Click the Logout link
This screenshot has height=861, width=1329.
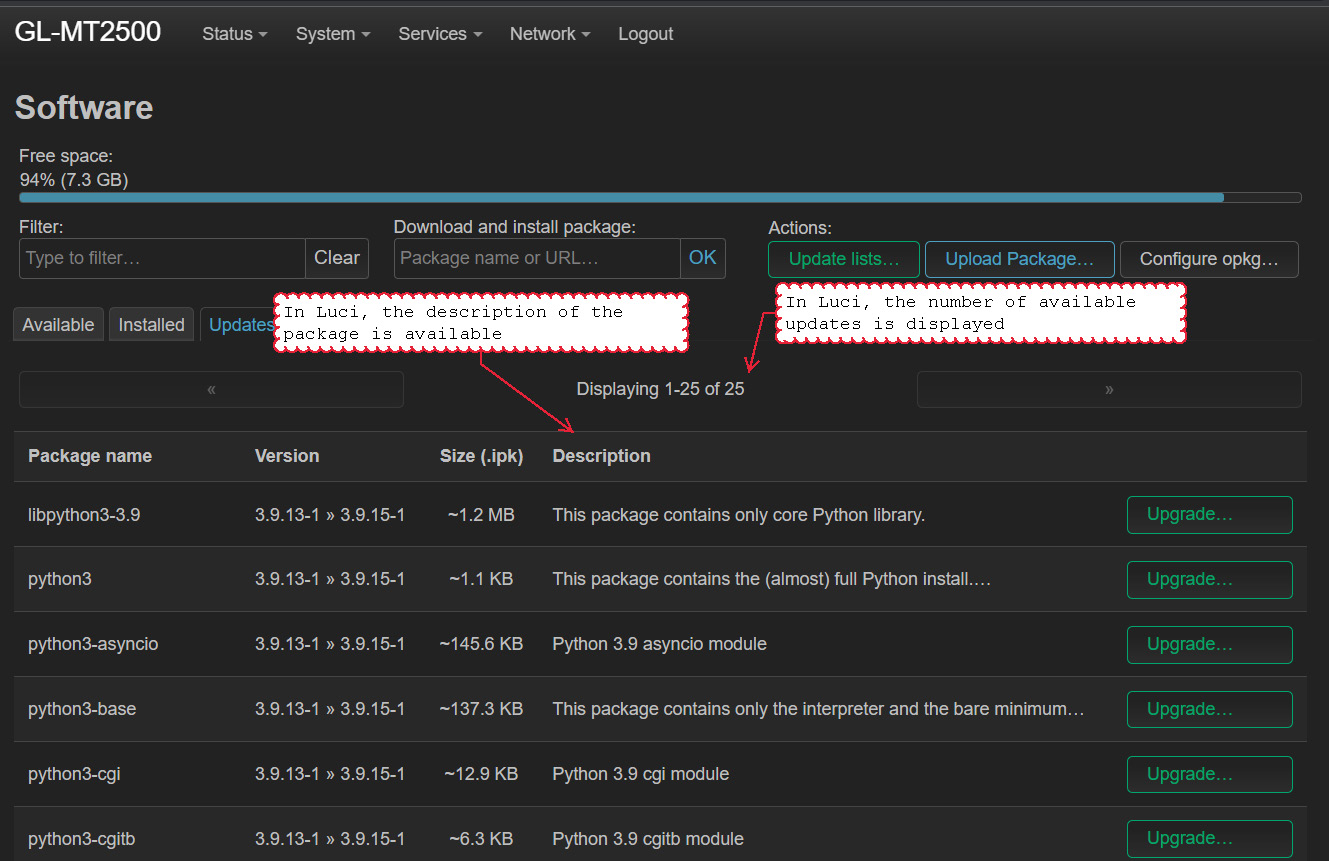pyautogui.click(x=645, y=34)
